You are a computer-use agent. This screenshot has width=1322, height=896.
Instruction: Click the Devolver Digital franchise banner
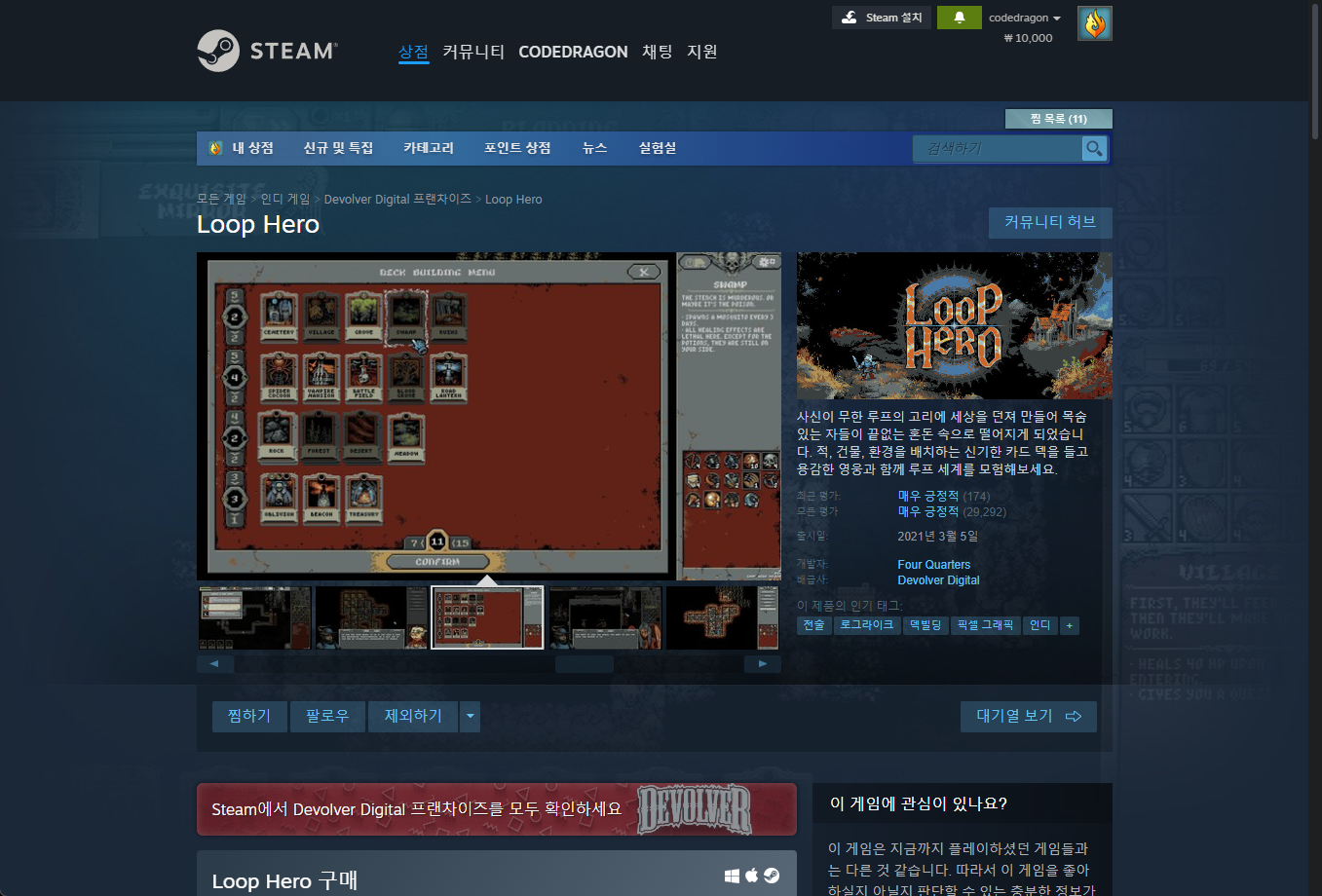[496, 809]
